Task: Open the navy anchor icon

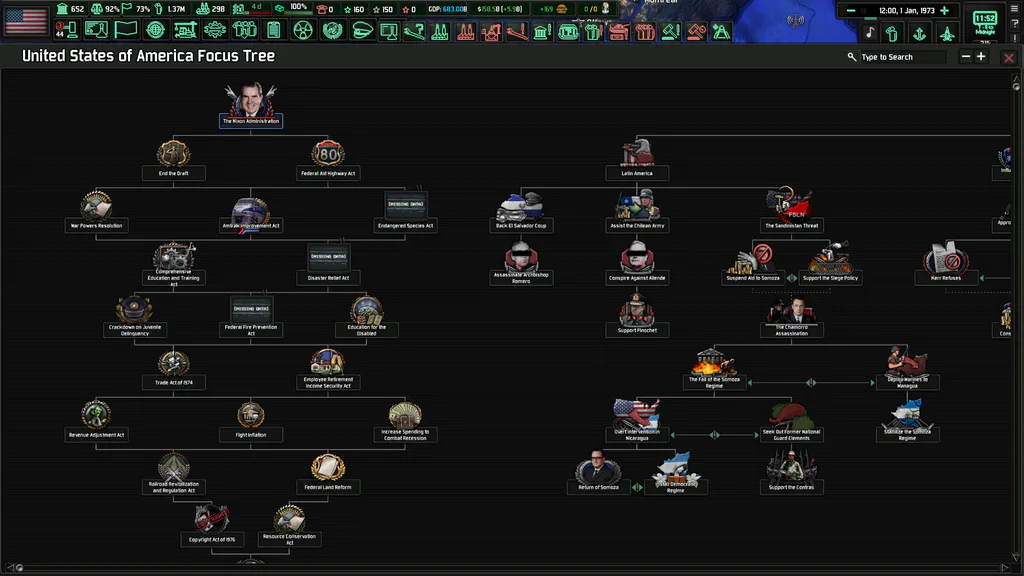Action: [920, 33]
